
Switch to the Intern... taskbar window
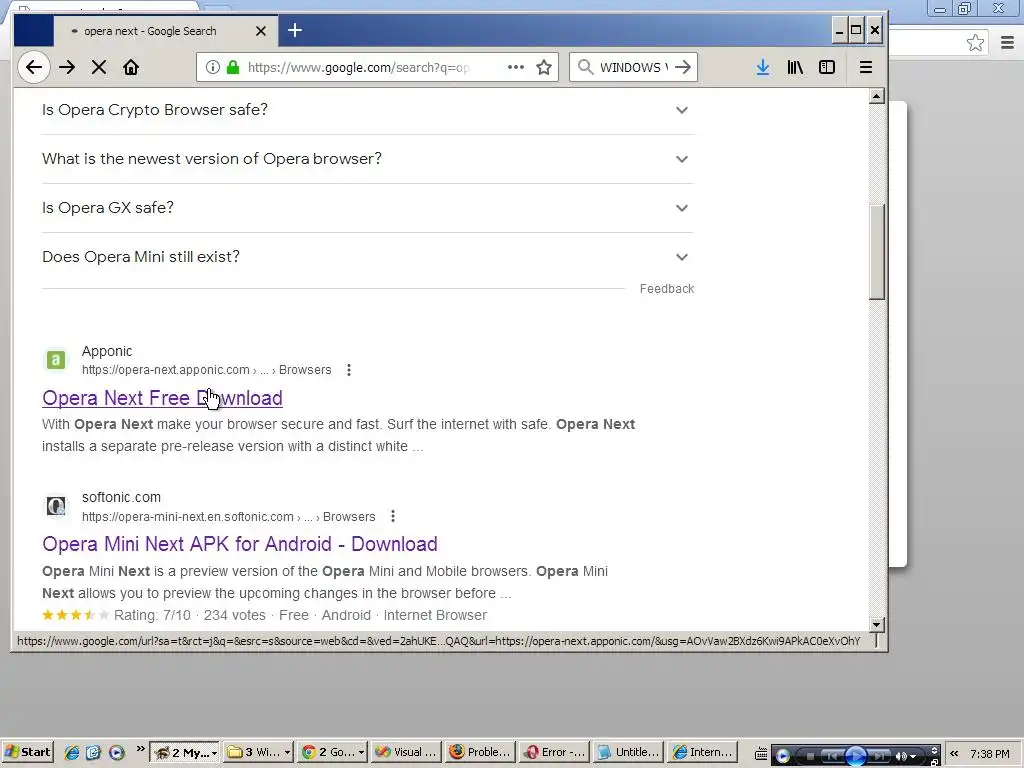(x=702, y=752)
